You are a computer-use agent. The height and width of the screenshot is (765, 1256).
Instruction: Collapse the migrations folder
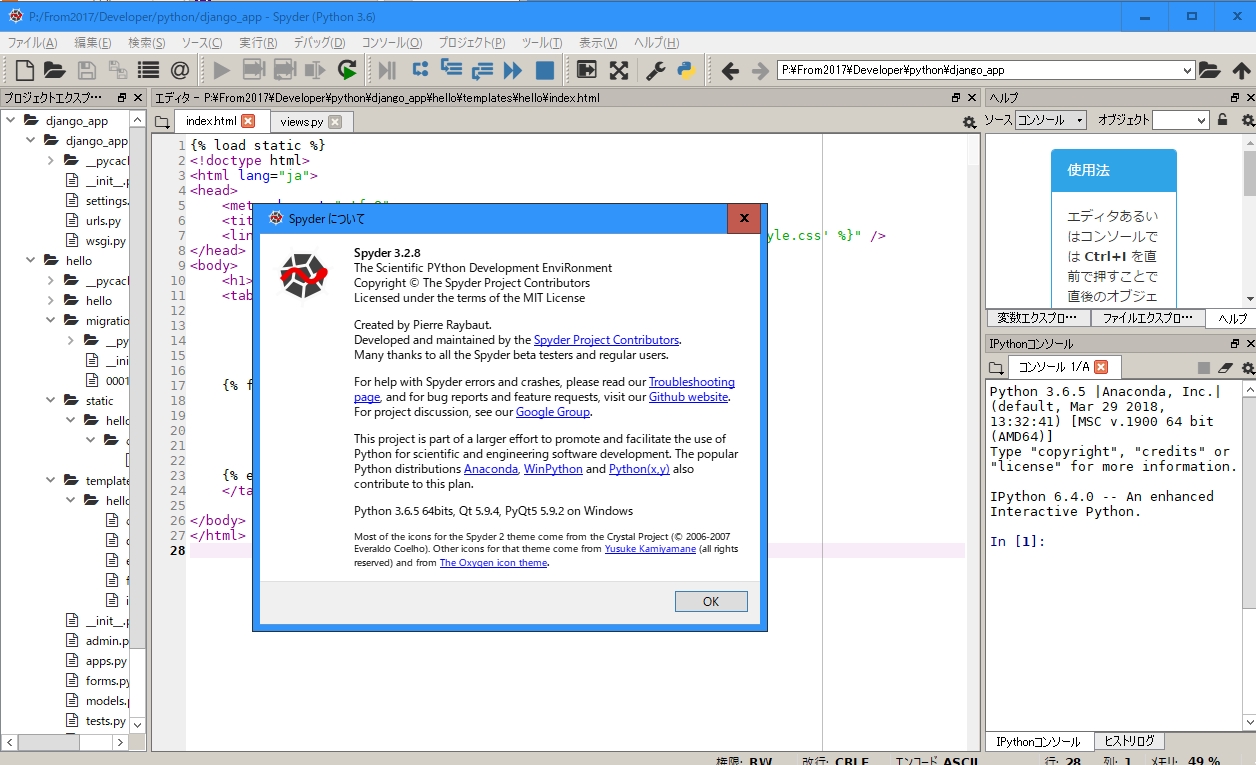point(51,320)
